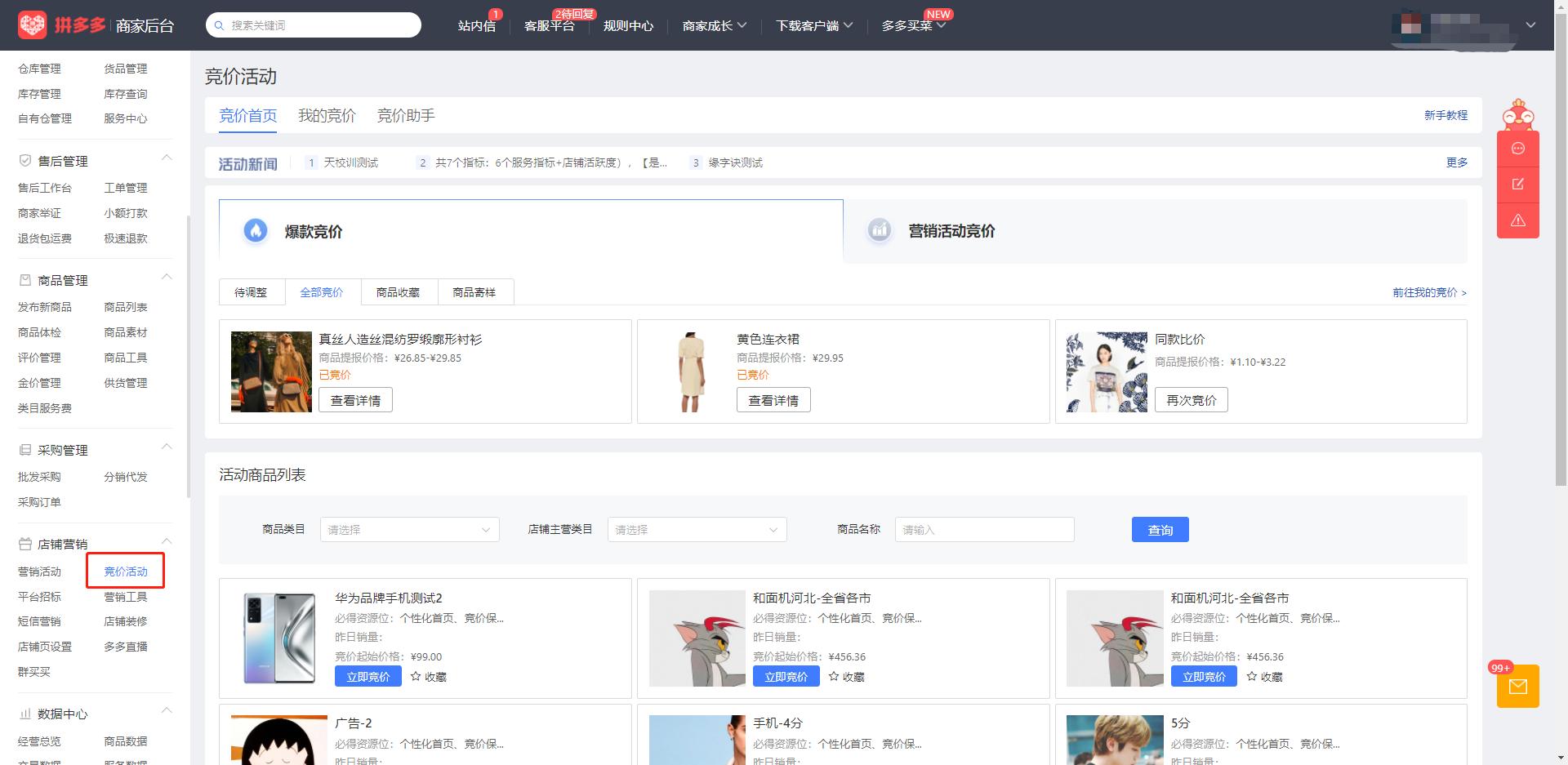
Task: Click the 拼多多 logo icon
Action: pyautogui.click(x=33, y=24)
